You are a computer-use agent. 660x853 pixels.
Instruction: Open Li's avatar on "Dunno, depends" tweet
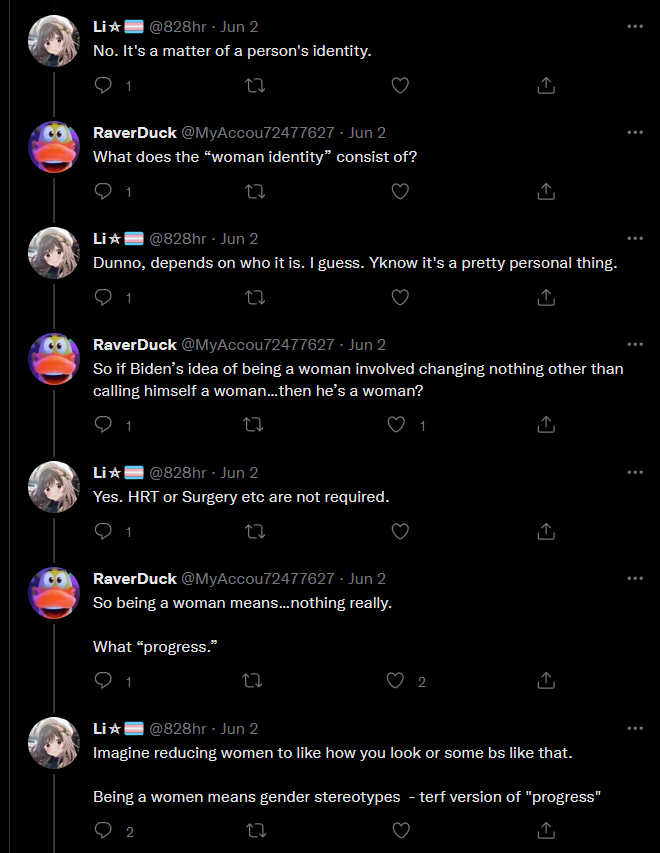click(x=54, y=253)
